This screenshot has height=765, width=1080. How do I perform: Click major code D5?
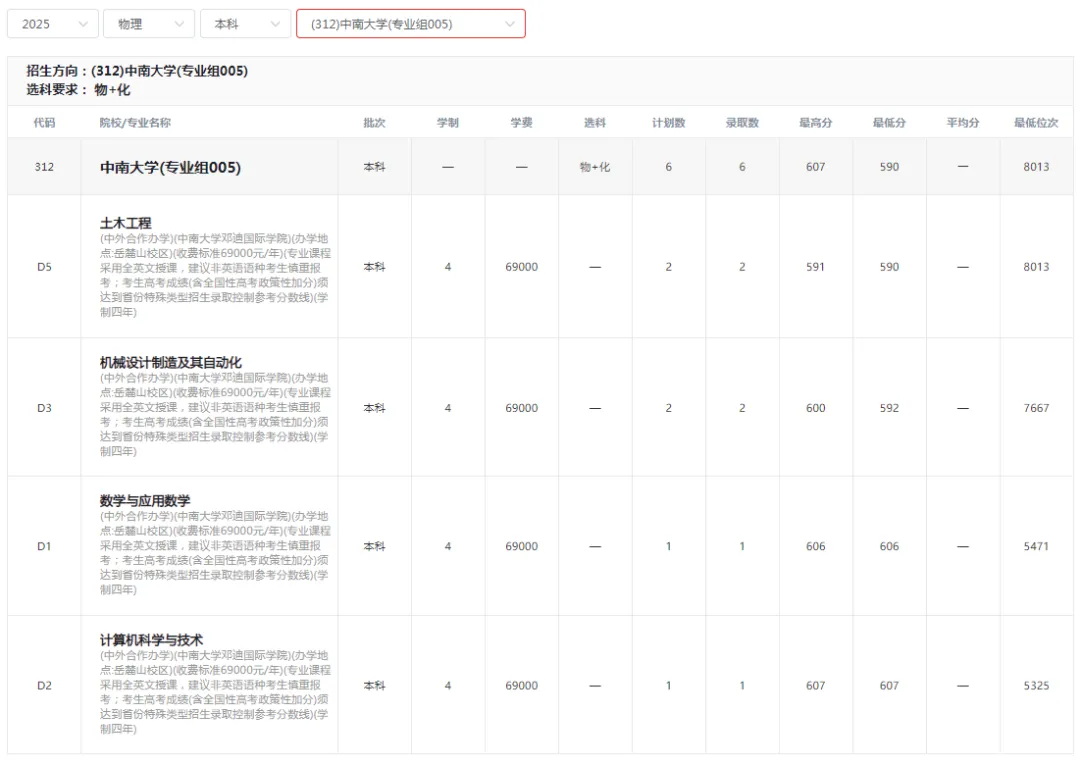tap(44, 266)
